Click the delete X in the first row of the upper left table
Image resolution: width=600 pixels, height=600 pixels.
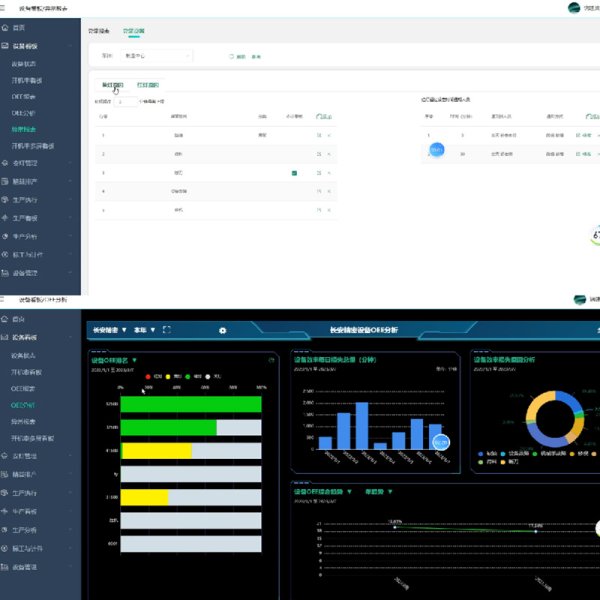point(329,135)
